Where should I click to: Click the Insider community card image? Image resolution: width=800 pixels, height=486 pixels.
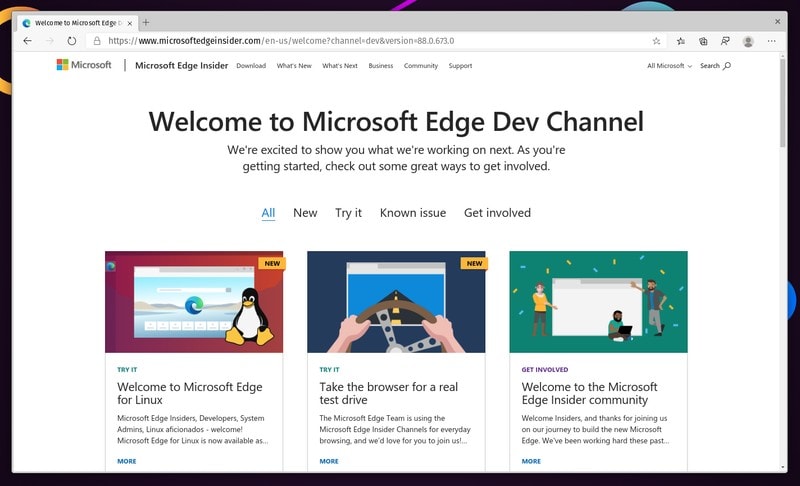point(598,302)
